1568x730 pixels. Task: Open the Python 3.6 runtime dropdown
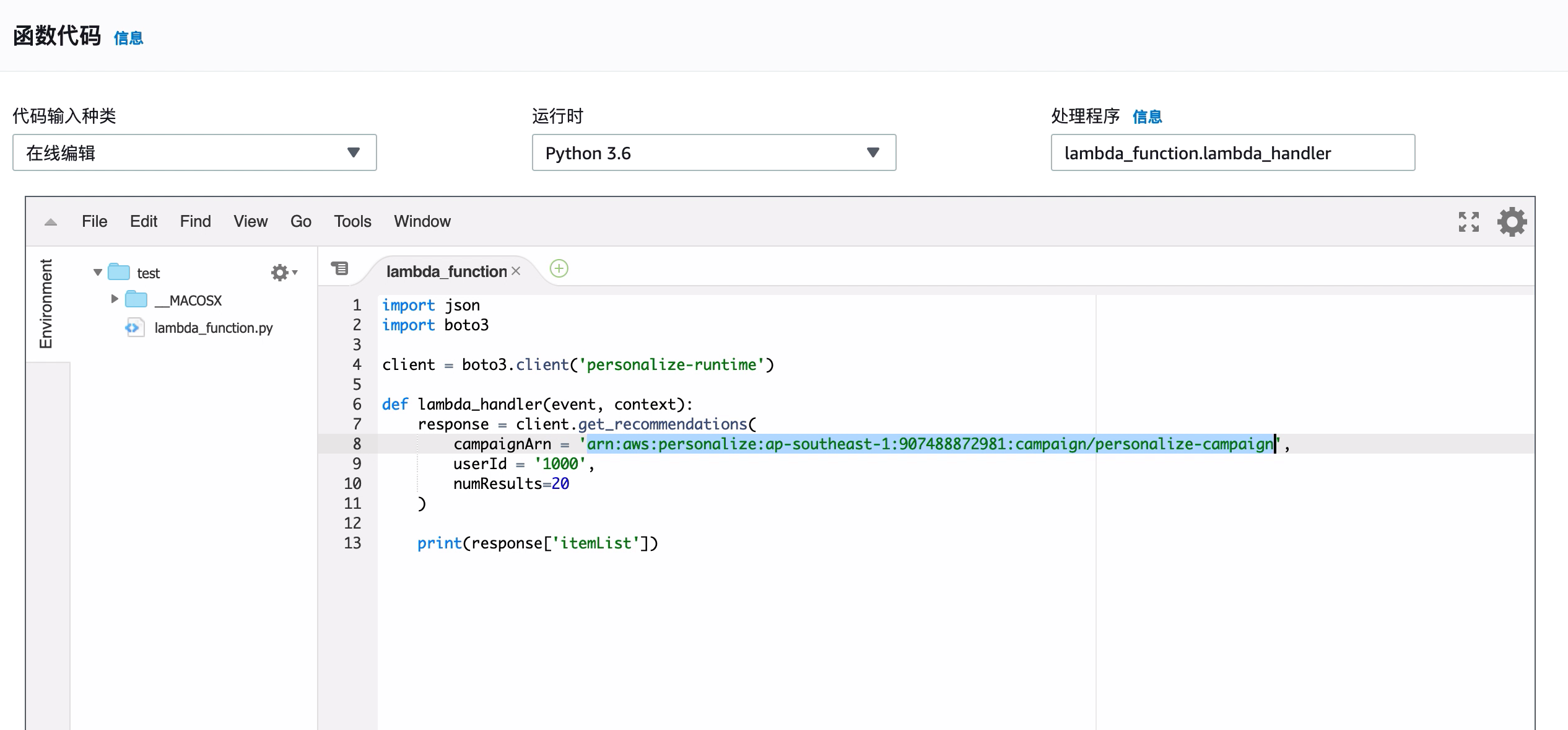(714, 152)
